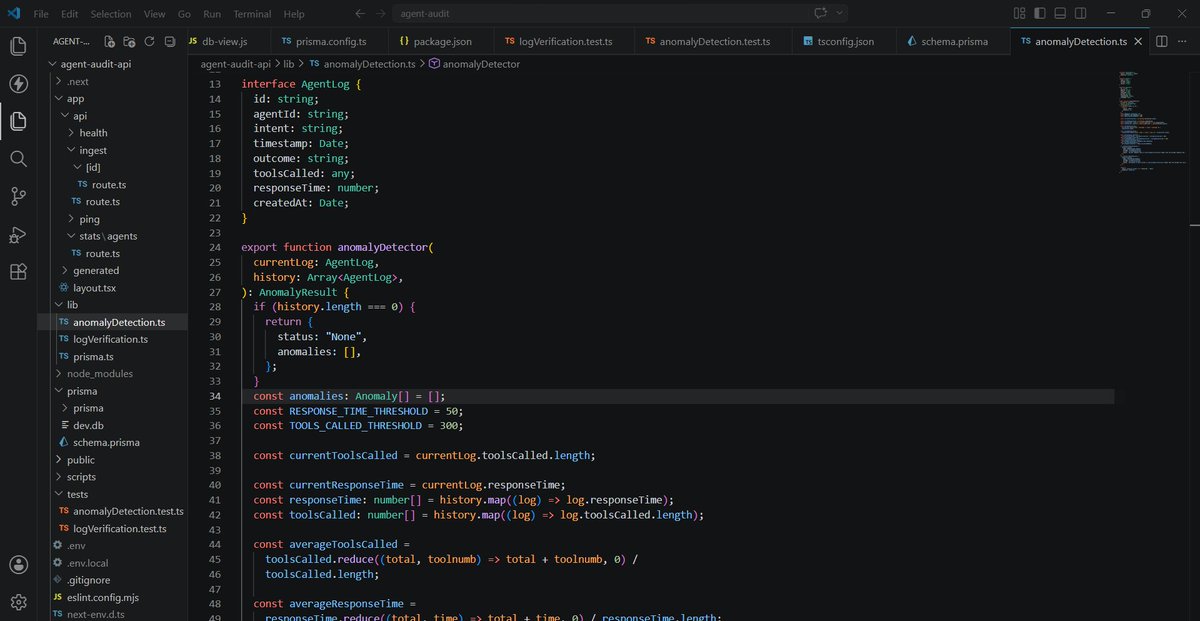
Task: Toggle the secondary side bar
Action: click(x=1082, y=14)
